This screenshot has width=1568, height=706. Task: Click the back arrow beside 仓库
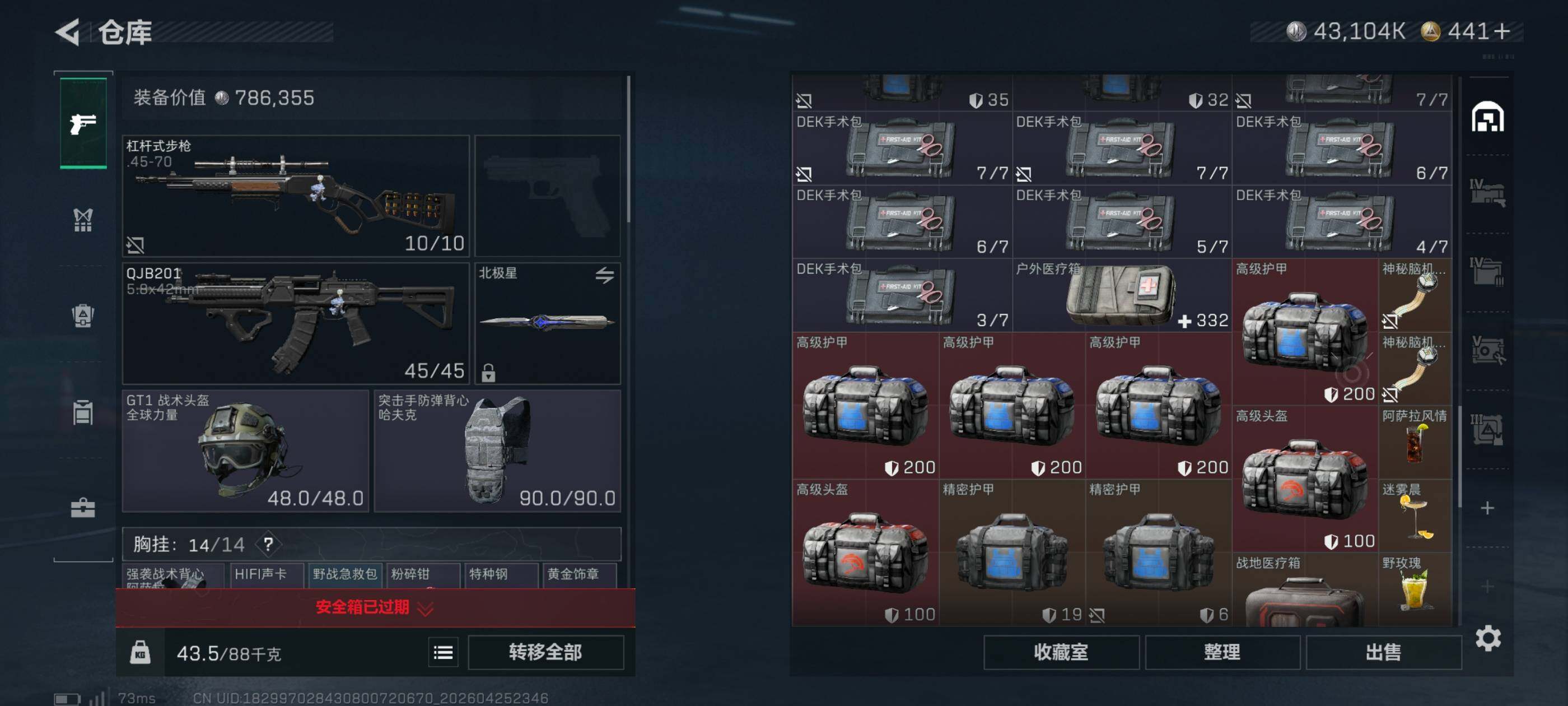pyautogui.click(x=68, y=32)
